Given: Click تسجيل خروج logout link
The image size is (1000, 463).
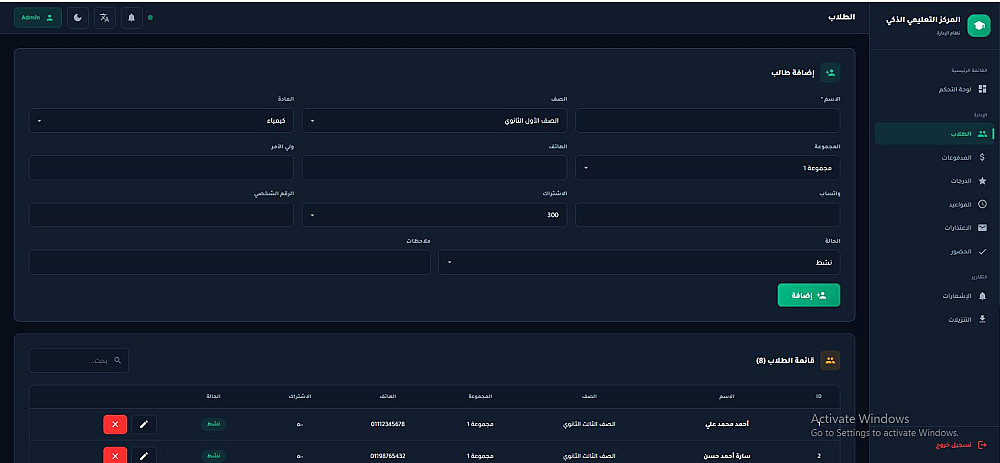Looking at the screenshot, I should point(960,445).
